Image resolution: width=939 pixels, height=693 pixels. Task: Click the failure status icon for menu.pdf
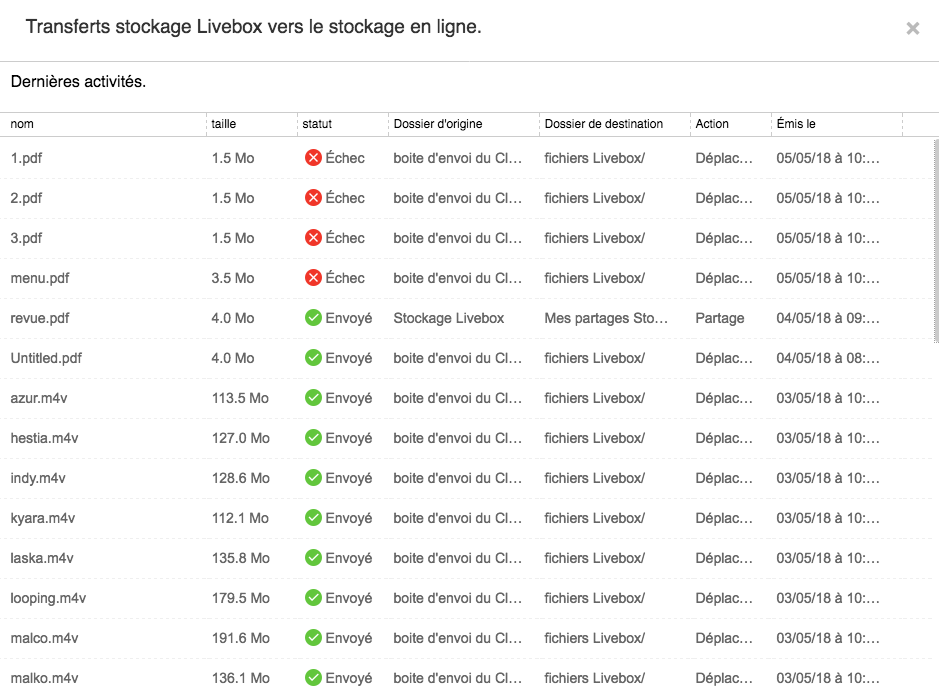(x=313, y=278)
